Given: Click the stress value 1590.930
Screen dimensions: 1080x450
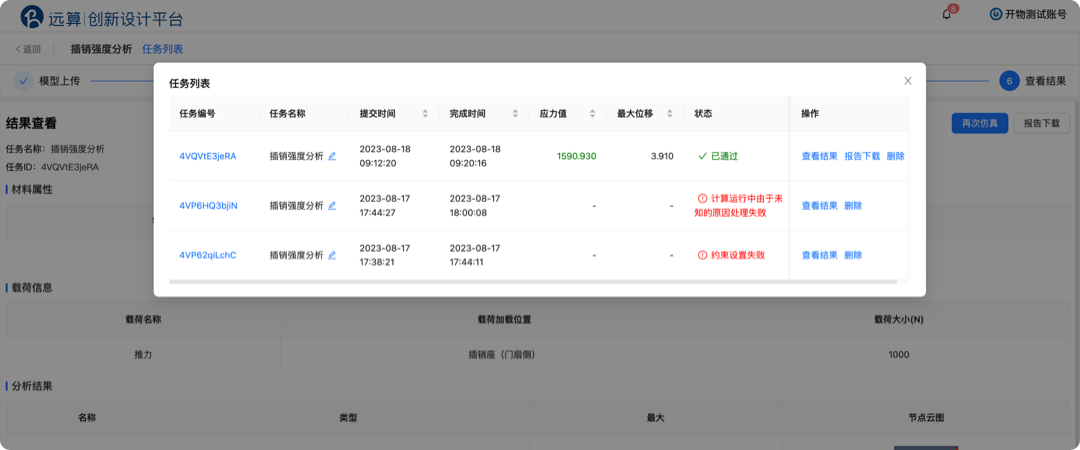Looking at the screenshot, I should click(x=577, y=156).
